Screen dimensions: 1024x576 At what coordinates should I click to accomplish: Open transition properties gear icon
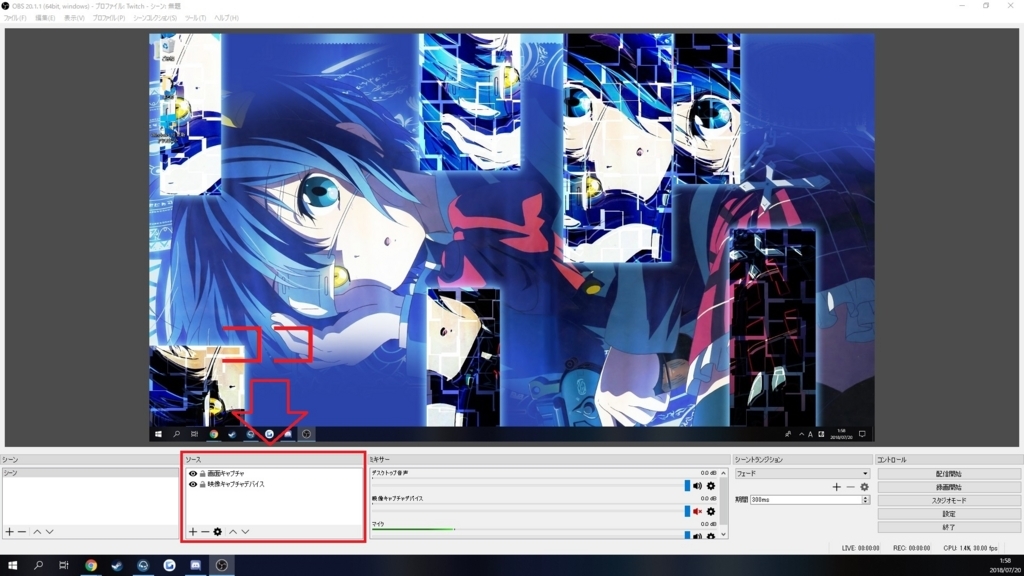click(x=864, y=487)
